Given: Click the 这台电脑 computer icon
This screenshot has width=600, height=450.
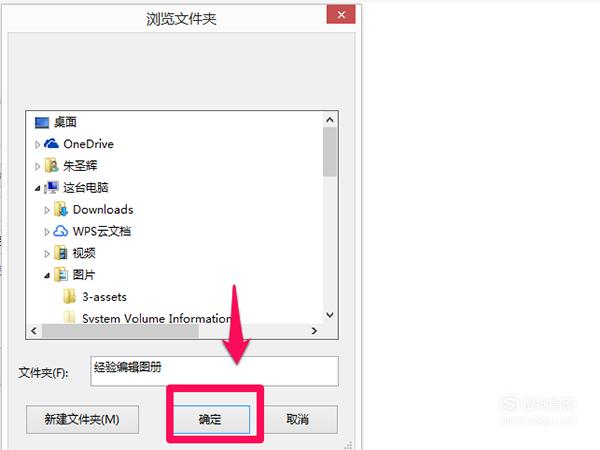Looking at the screenshot, I should coord(51,188).
